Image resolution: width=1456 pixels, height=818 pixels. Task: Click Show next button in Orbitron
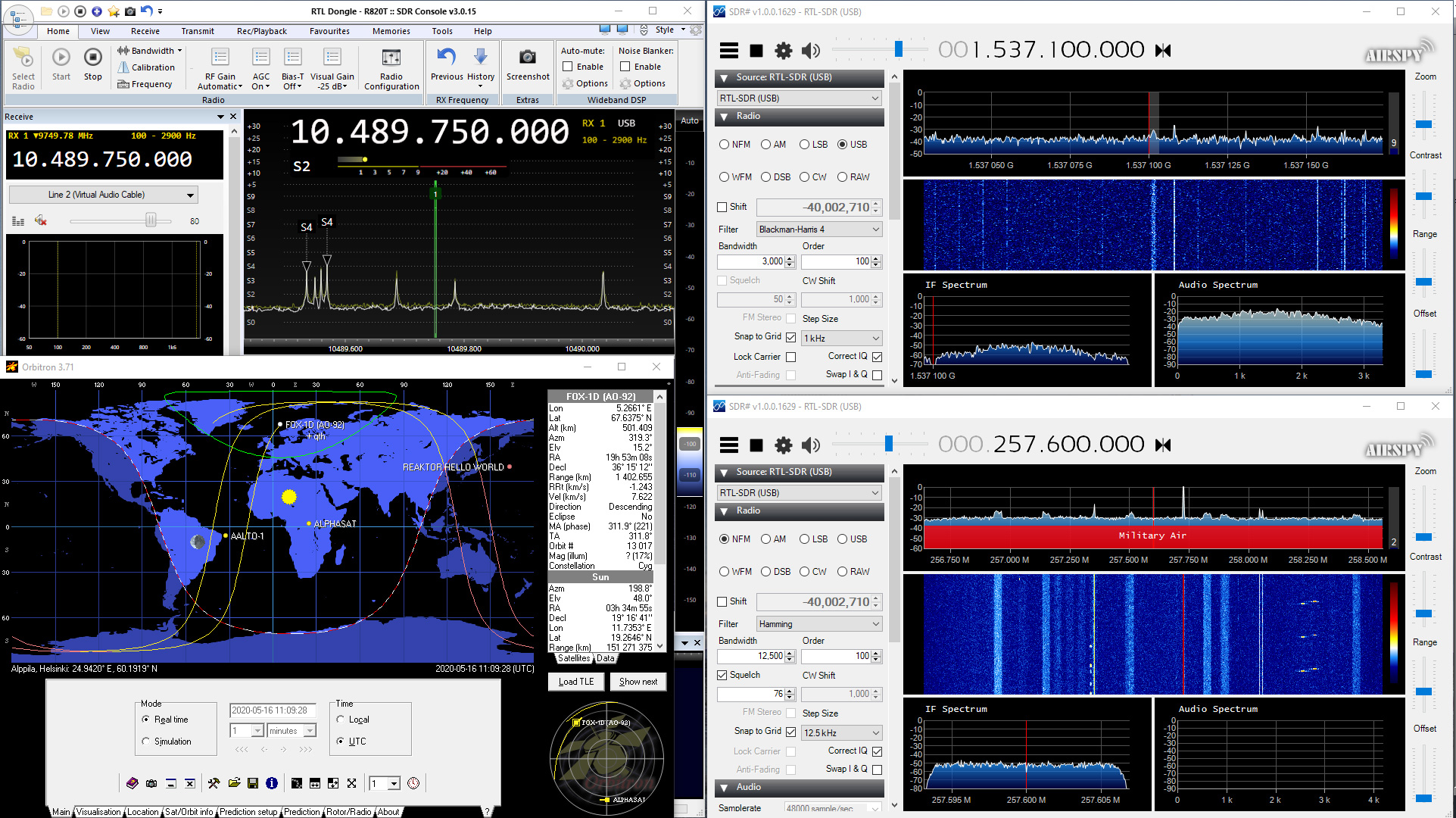[638, 682]
